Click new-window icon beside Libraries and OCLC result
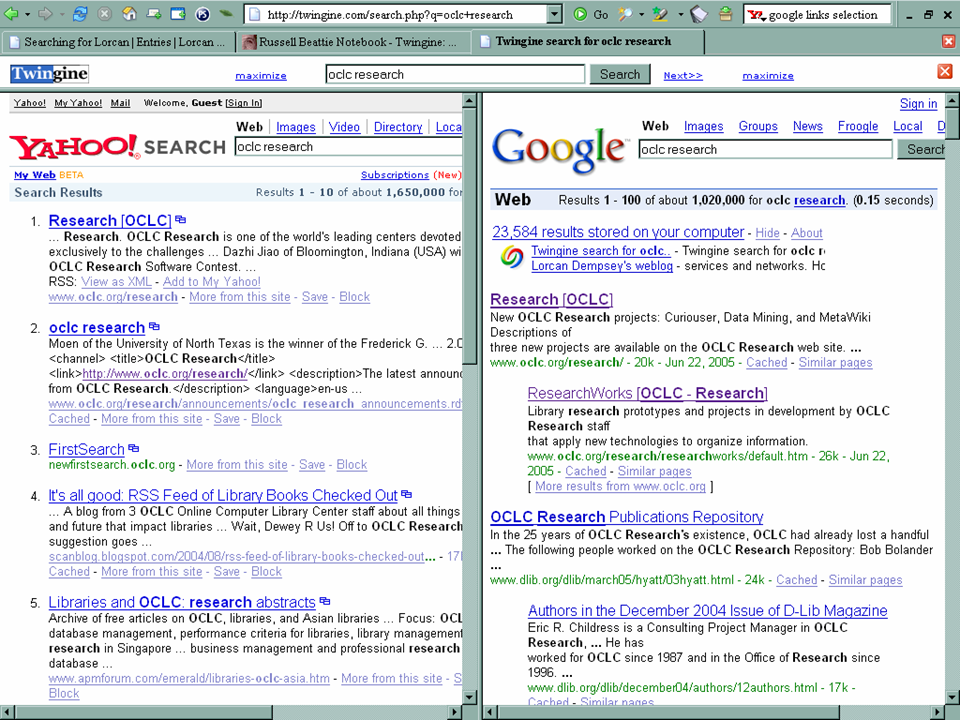960x720 pixels. tap(325, 601)
